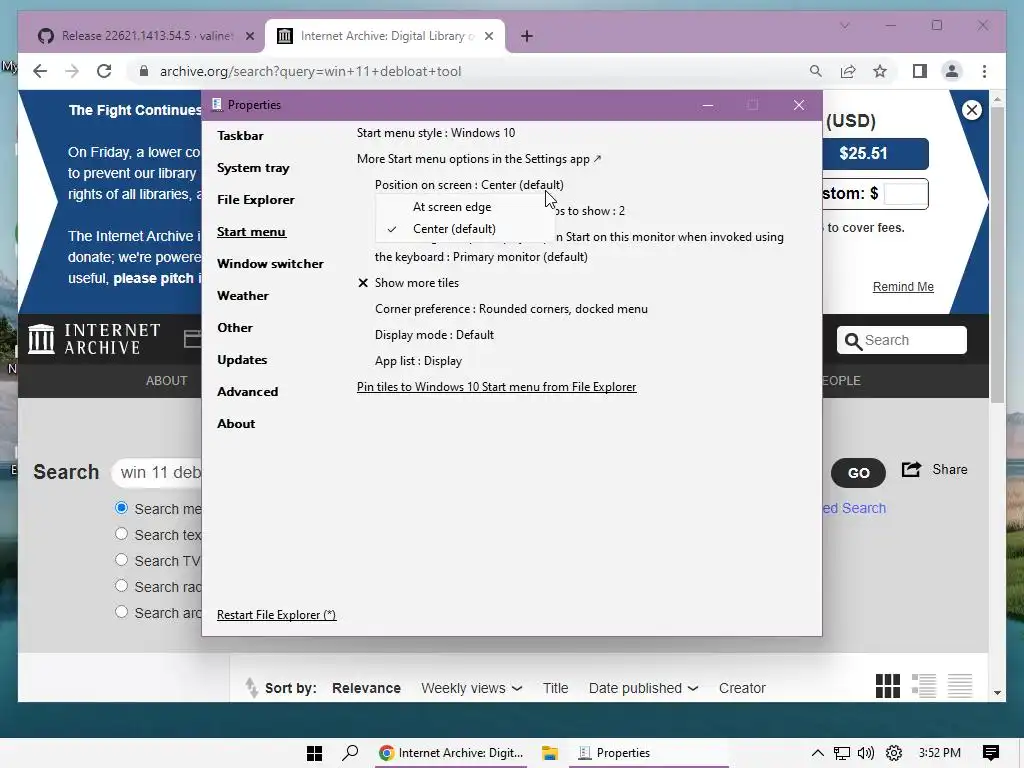Click the Remind Me link

tap(903, 287)
